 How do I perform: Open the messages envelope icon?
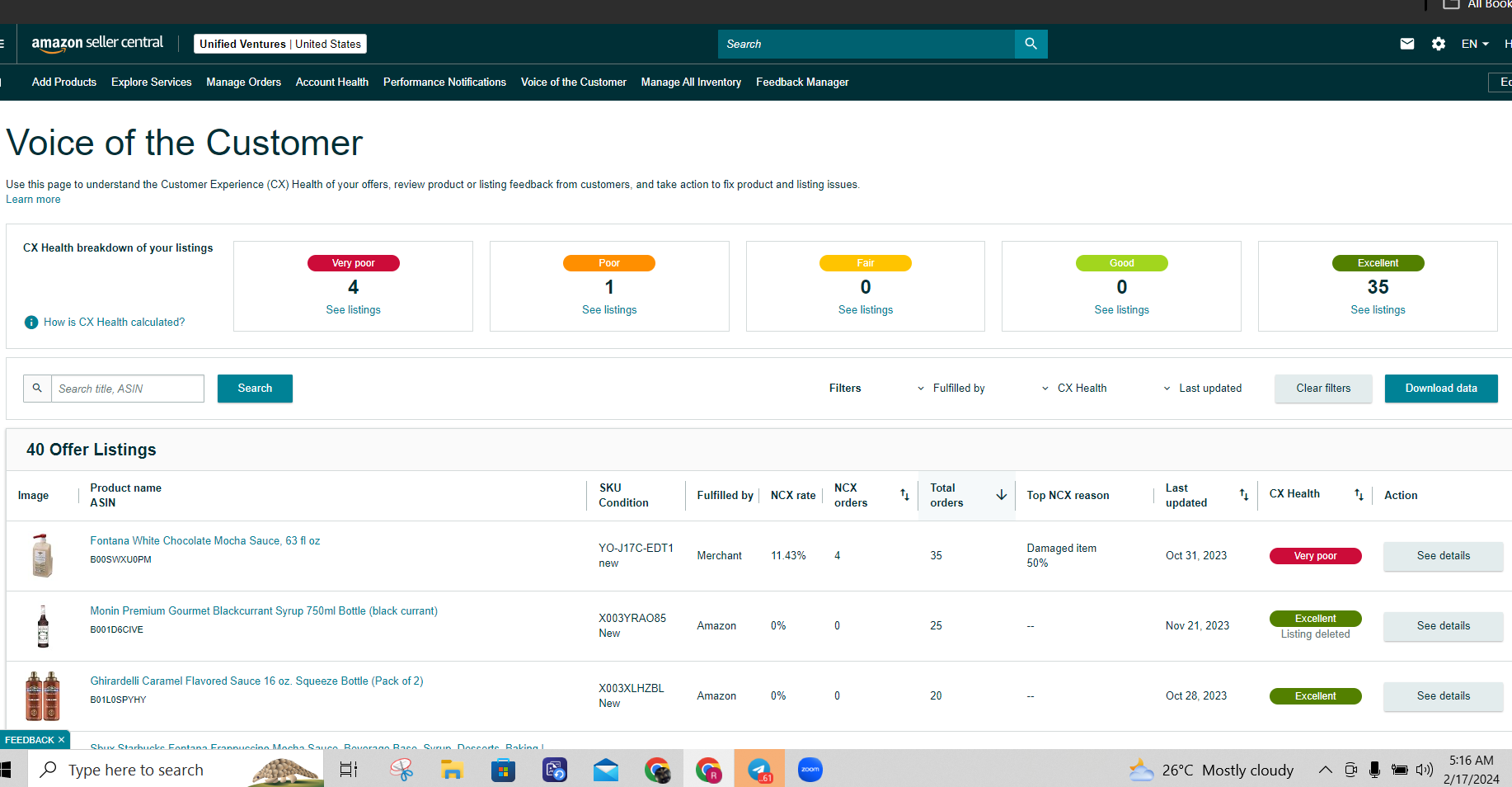(1407, 44)
